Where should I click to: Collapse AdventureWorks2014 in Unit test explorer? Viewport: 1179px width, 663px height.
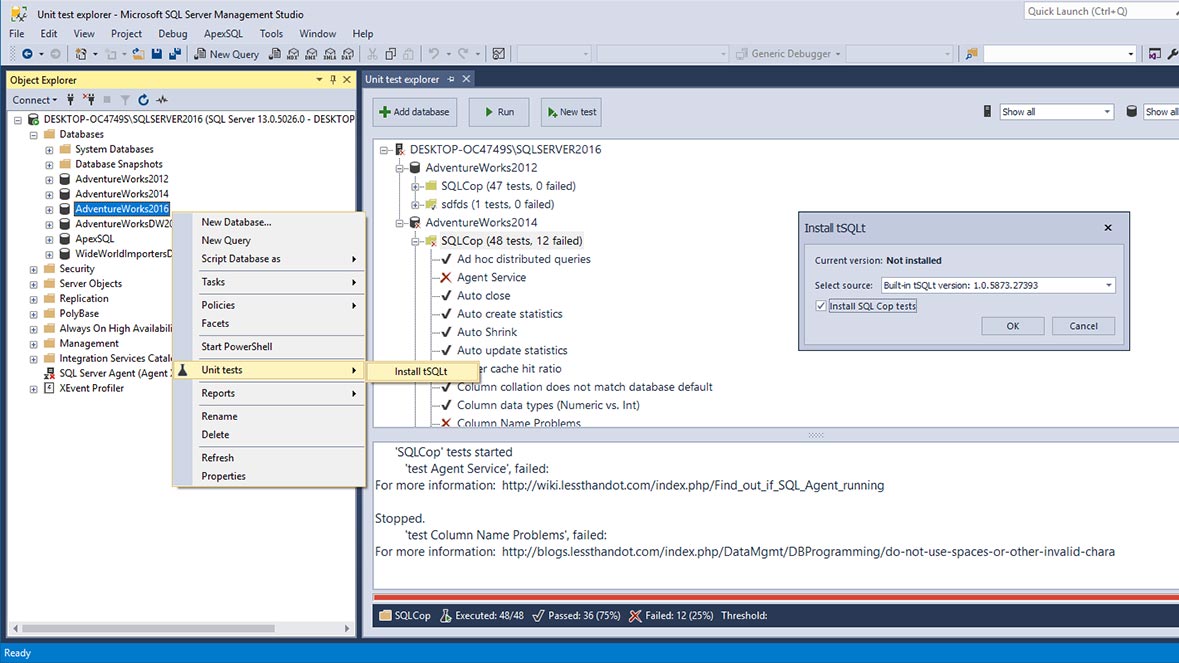pyautogui.click(x=400, y=223)
